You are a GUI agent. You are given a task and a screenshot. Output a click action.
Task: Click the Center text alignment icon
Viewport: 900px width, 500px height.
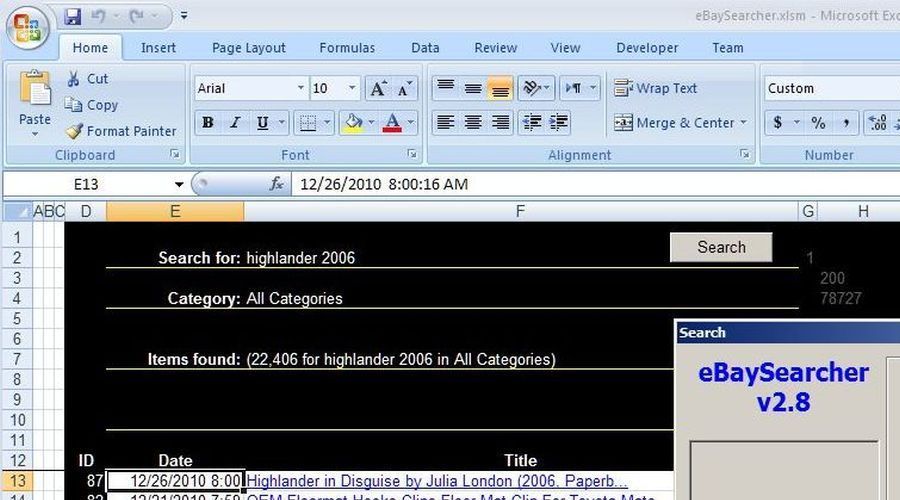click(473, 123)
